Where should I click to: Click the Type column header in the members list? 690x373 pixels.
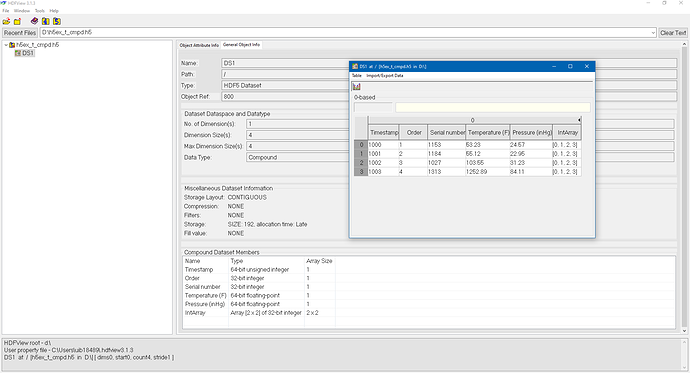tap(266, 261)
